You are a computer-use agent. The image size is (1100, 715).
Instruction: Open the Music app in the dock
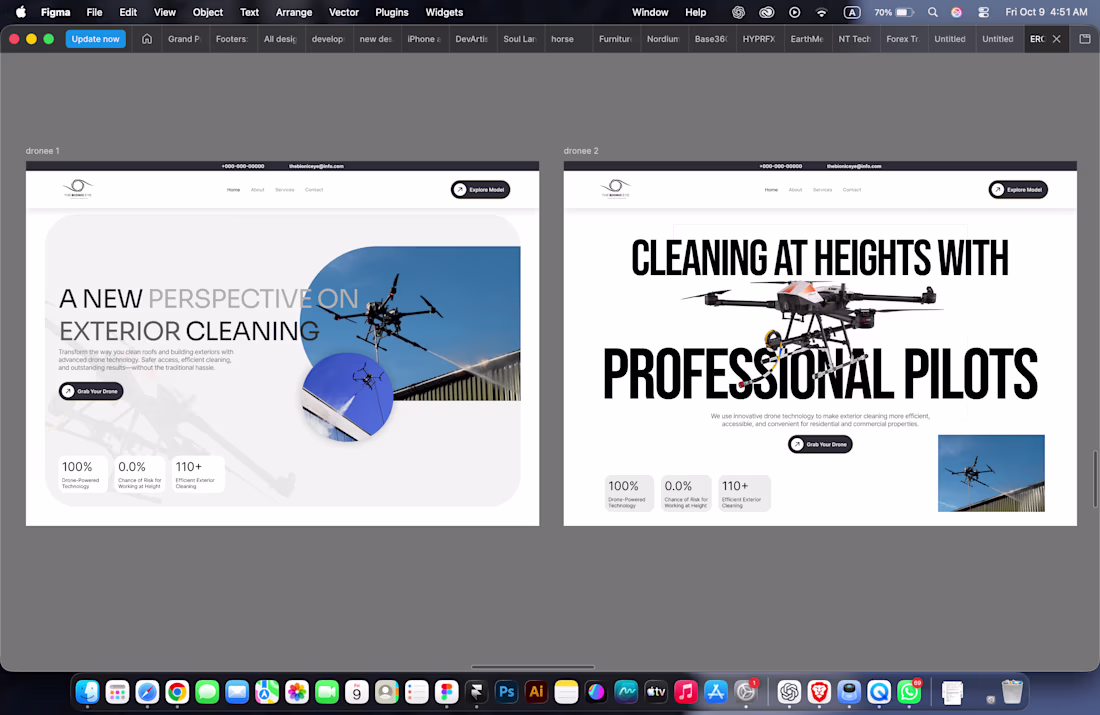pos(685,693)
